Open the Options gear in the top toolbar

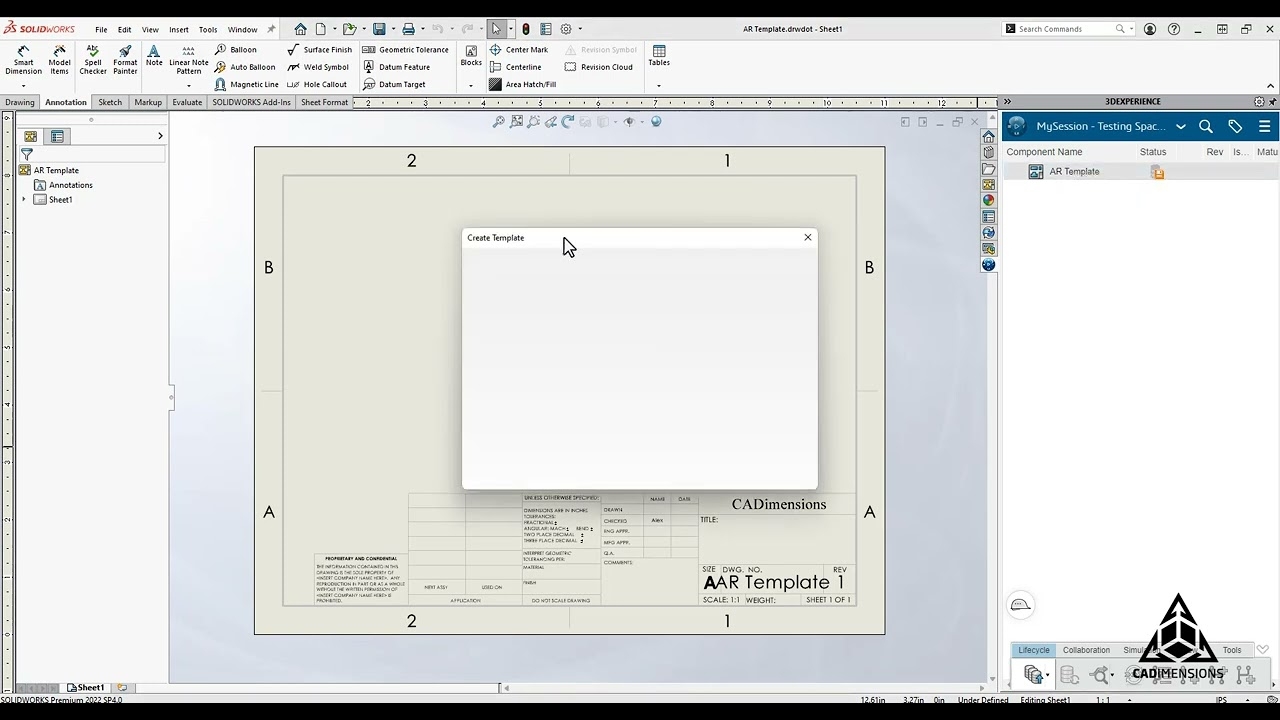(x=566, y=29)
